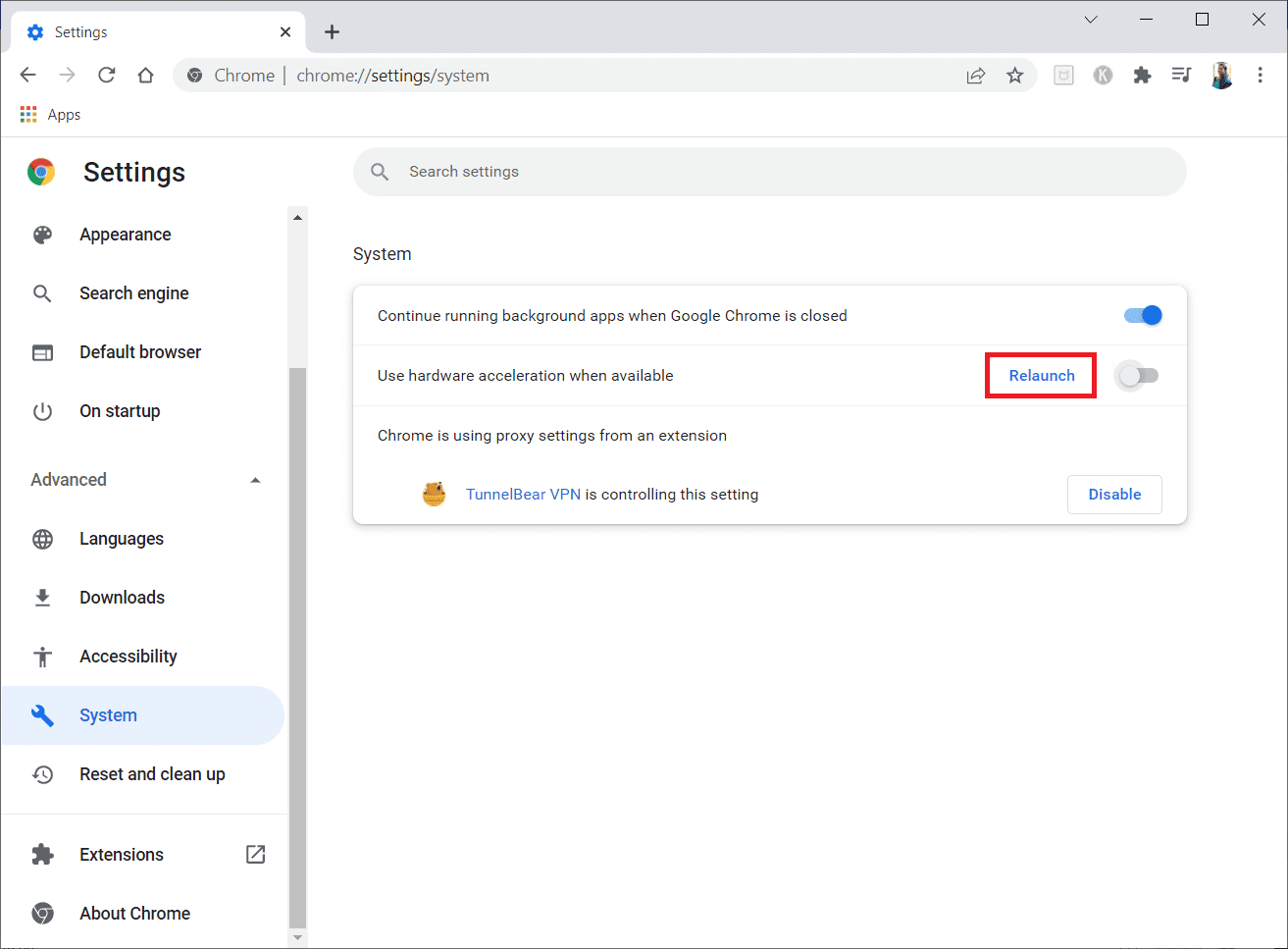Image resolution: width=1288 pixels, height=949 pixels.
Task: Open the tab search dropdown arrow
Action: [1091, 19]
